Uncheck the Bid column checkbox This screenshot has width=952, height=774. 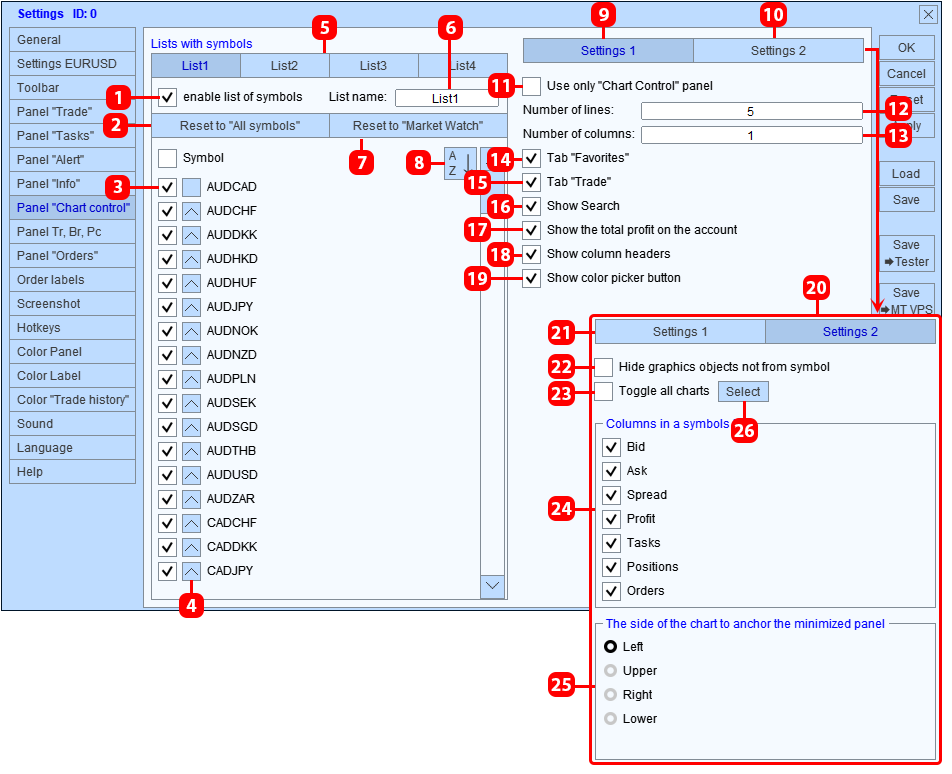click(611, 447)
